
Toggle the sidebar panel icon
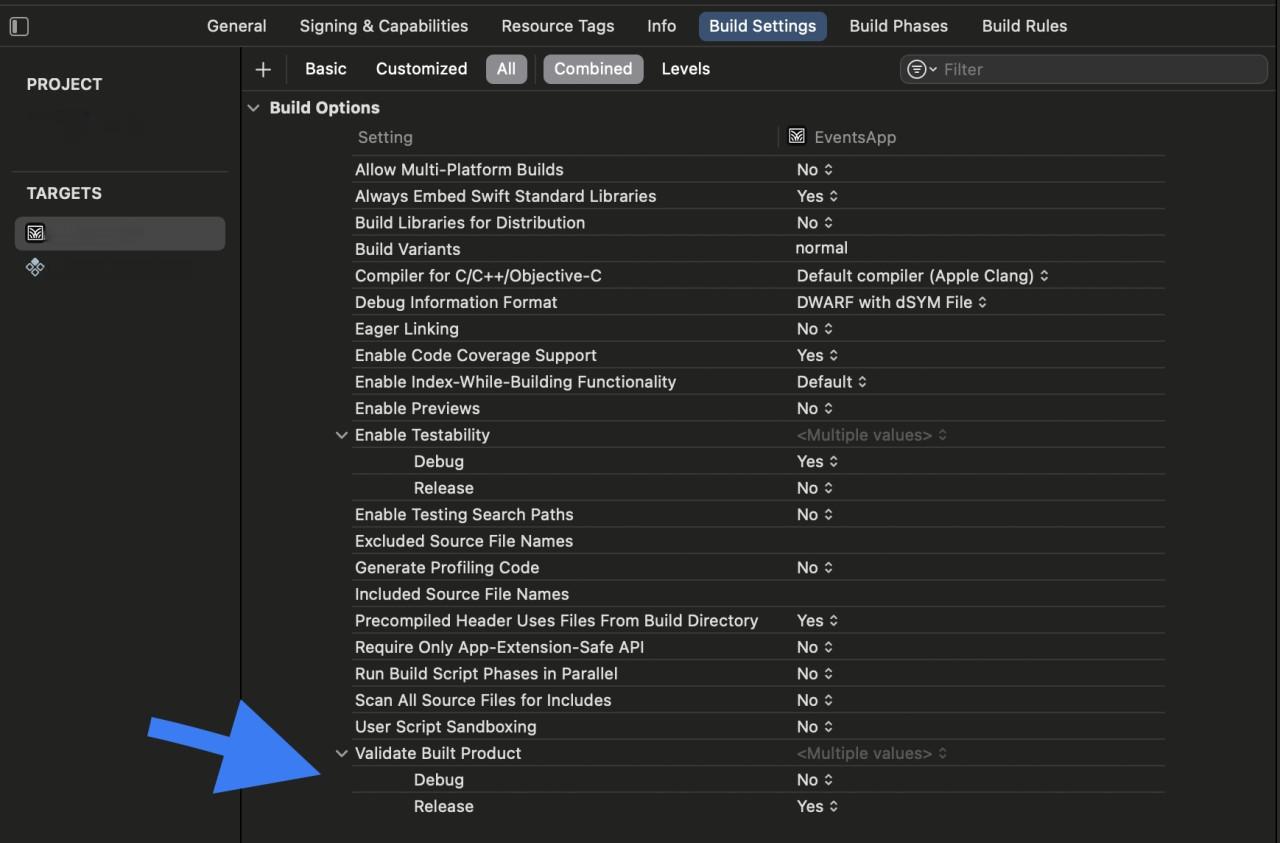[19, 27]
